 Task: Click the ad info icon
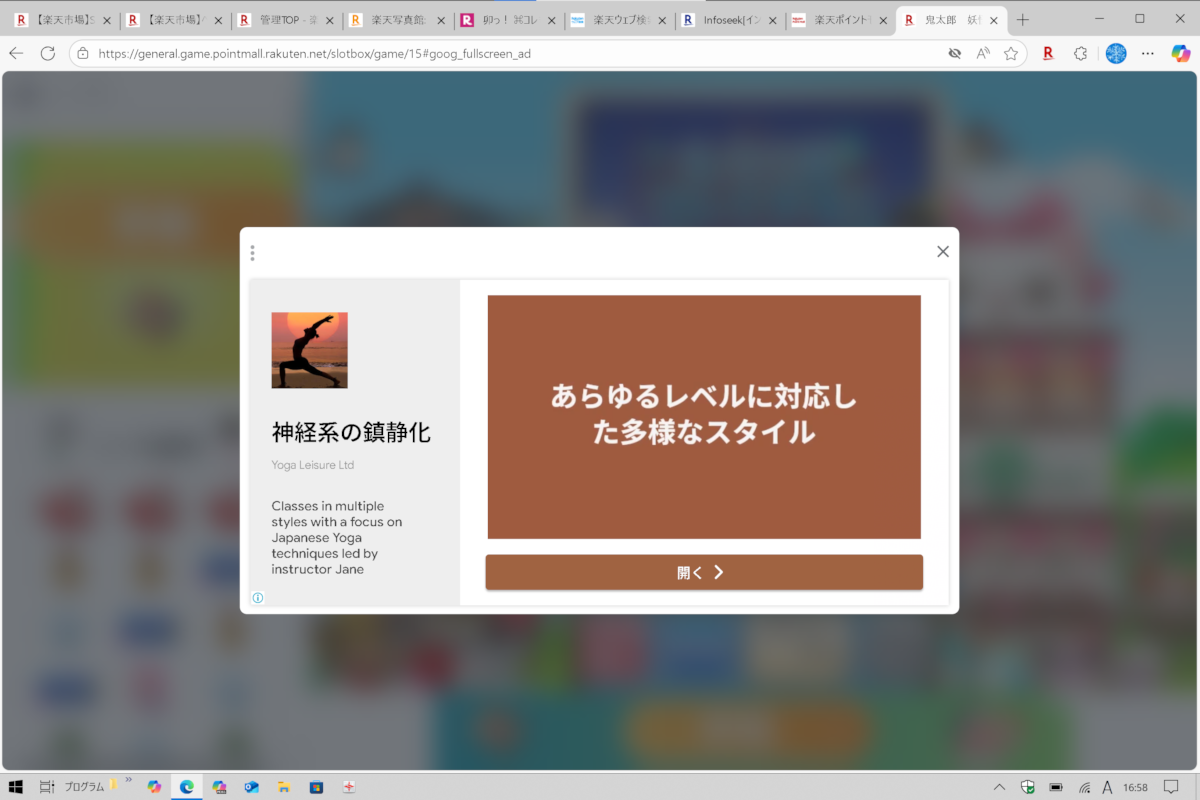coord(258,598)
